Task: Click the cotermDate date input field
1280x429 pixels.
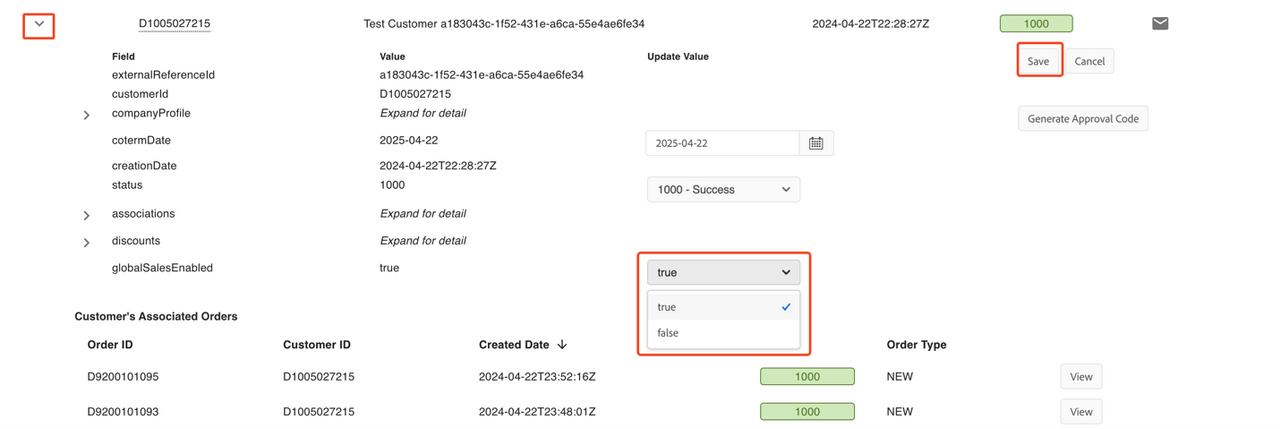Action: (721, 143)
